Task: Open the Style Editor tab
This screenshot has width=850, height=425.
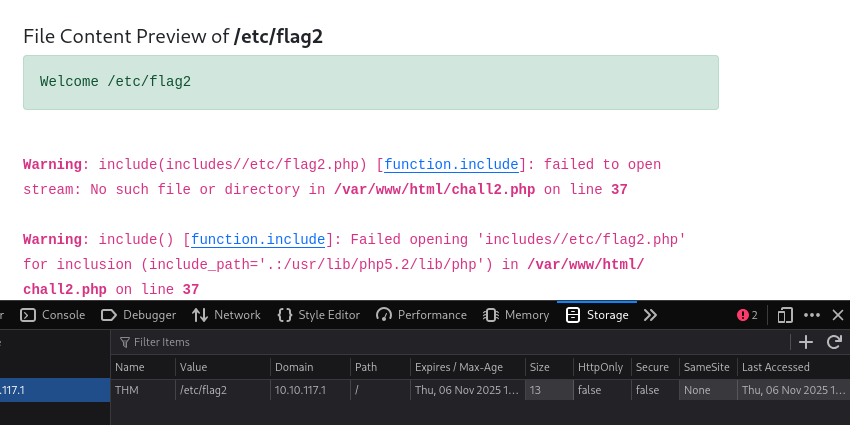Action: coord(318,315)
